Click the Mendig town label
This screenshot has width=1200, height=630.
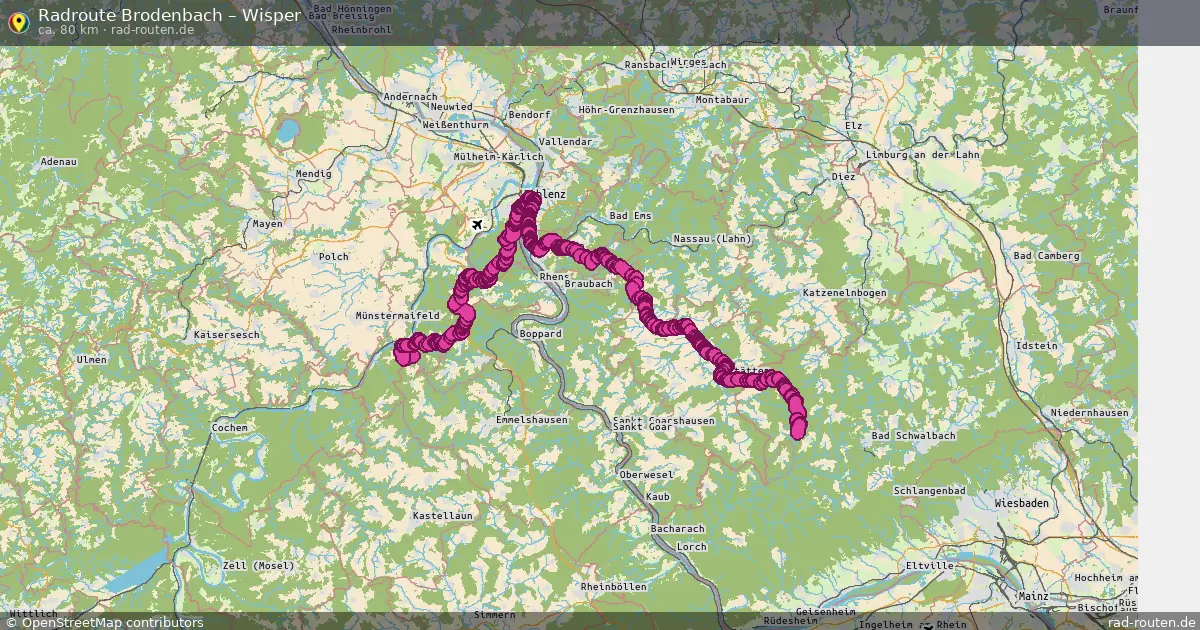(x=313, y=174)
